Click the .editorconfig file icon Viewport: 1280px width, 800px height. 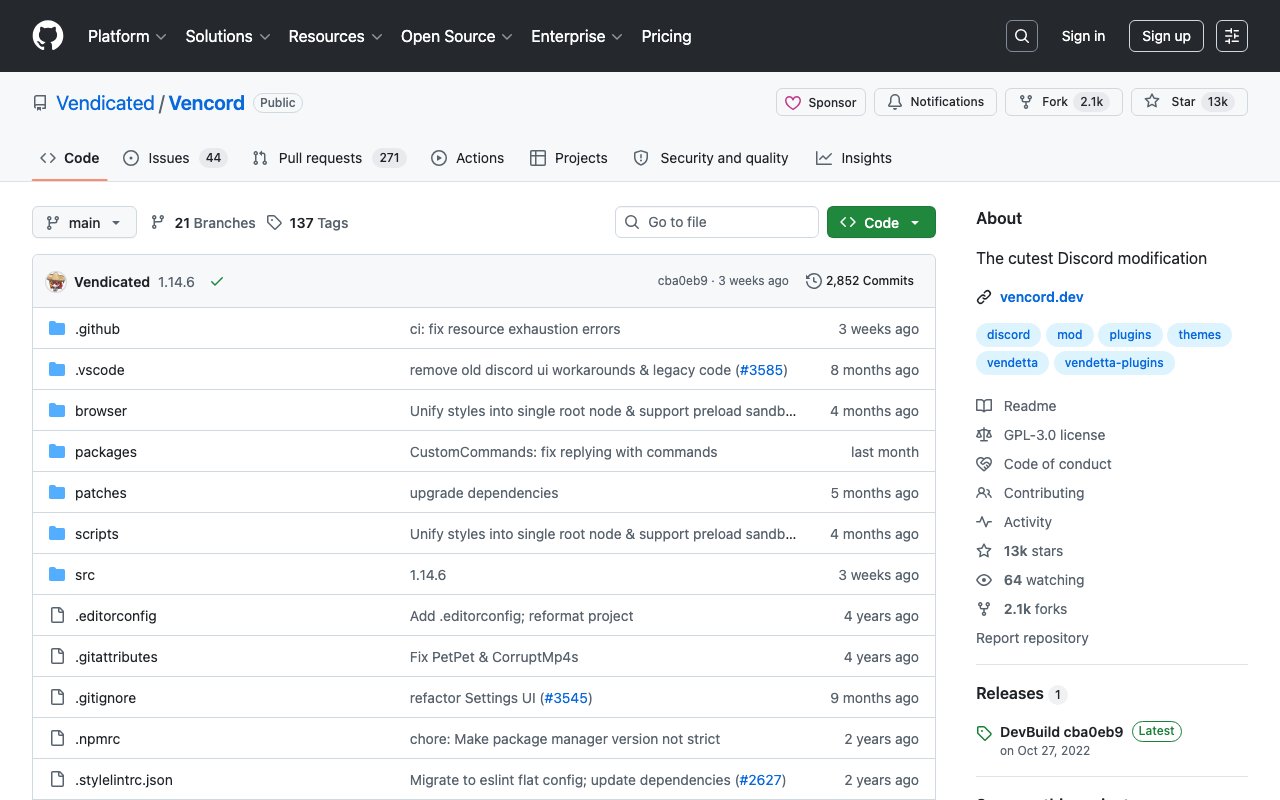coord(57,616)
